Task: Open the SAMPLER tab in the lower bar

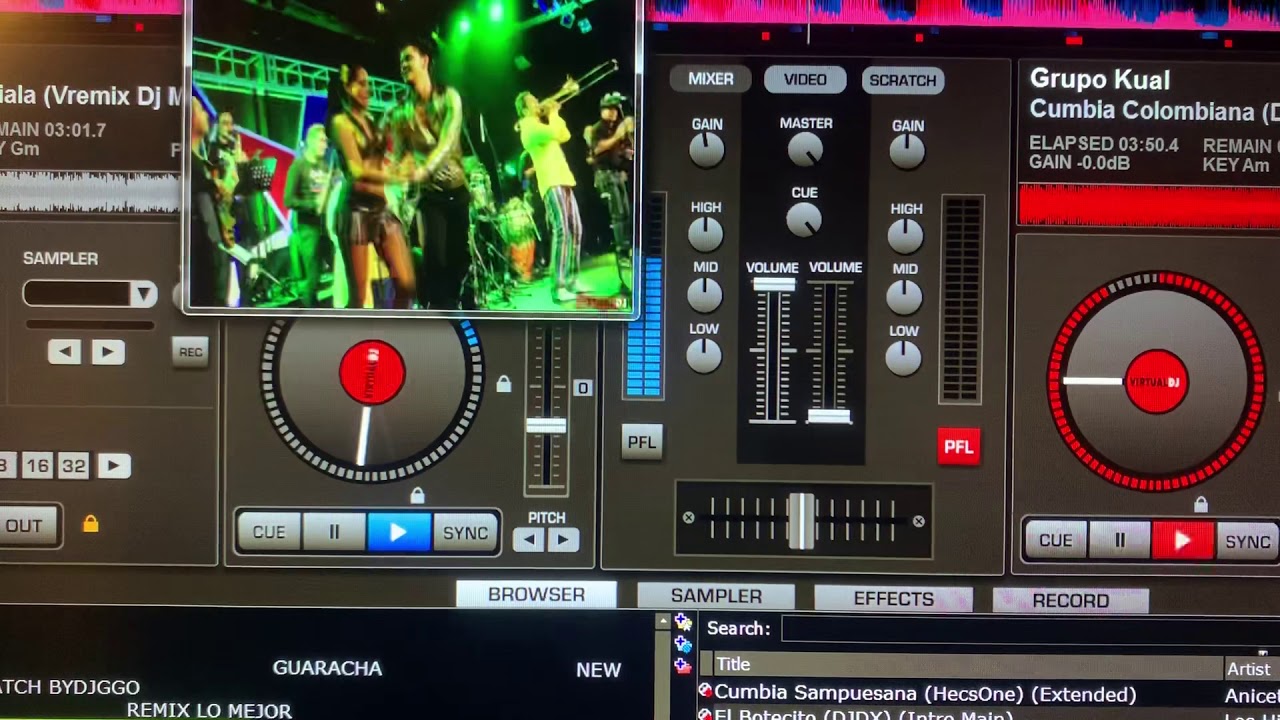Action: pos(716,596)
